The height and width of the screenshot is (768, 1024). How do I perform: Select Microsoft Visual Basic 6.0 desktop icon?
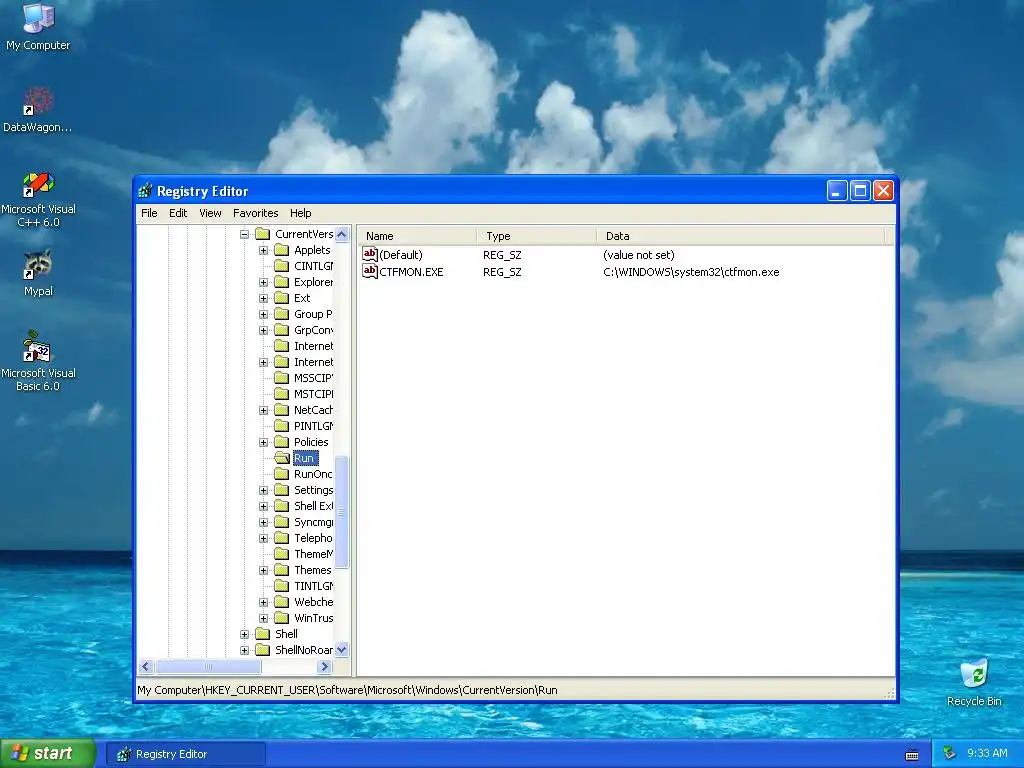pos(37,347)
